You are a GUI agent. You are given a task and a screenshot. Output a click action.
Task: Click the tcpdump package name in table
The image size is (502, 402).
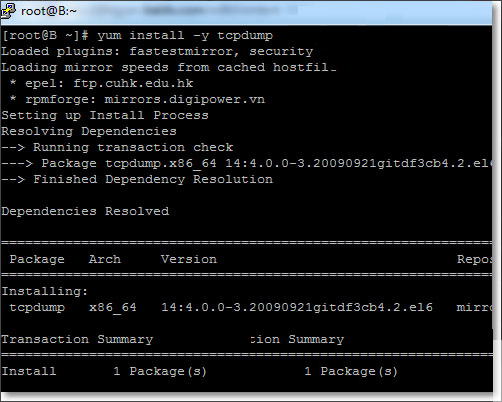37,307
